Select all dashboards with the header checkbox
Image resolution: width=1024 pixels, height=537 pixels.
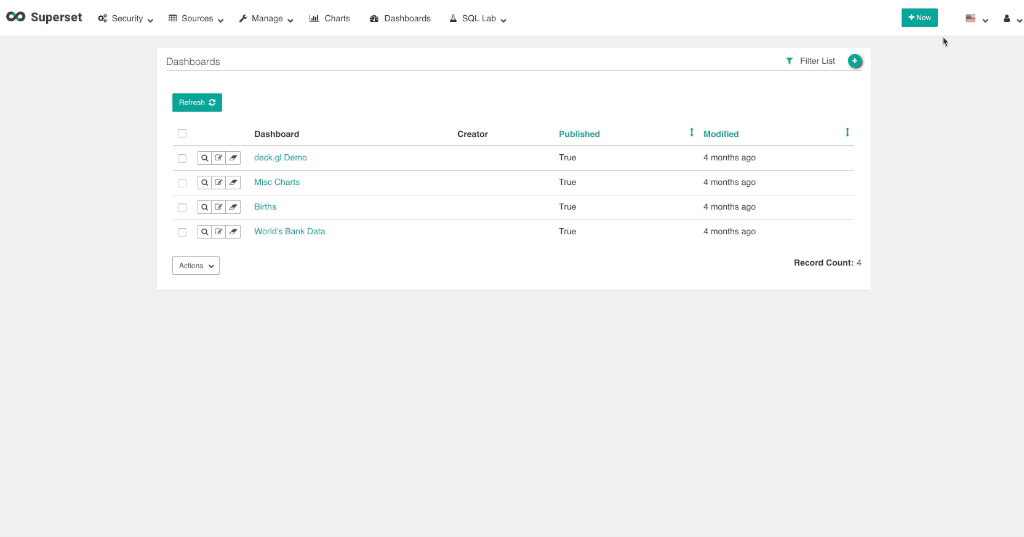[182, 133]
